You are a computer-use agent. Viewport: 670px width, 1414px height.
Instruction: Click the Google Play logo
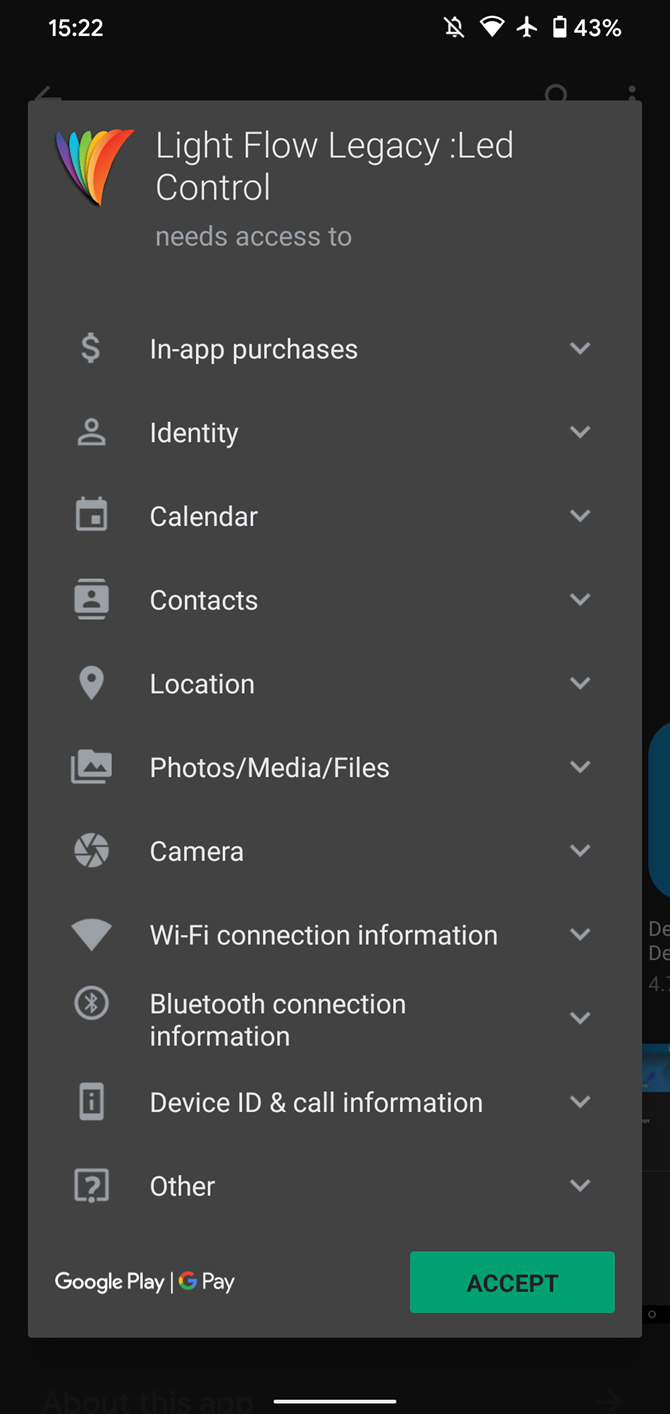(109, 1282)
